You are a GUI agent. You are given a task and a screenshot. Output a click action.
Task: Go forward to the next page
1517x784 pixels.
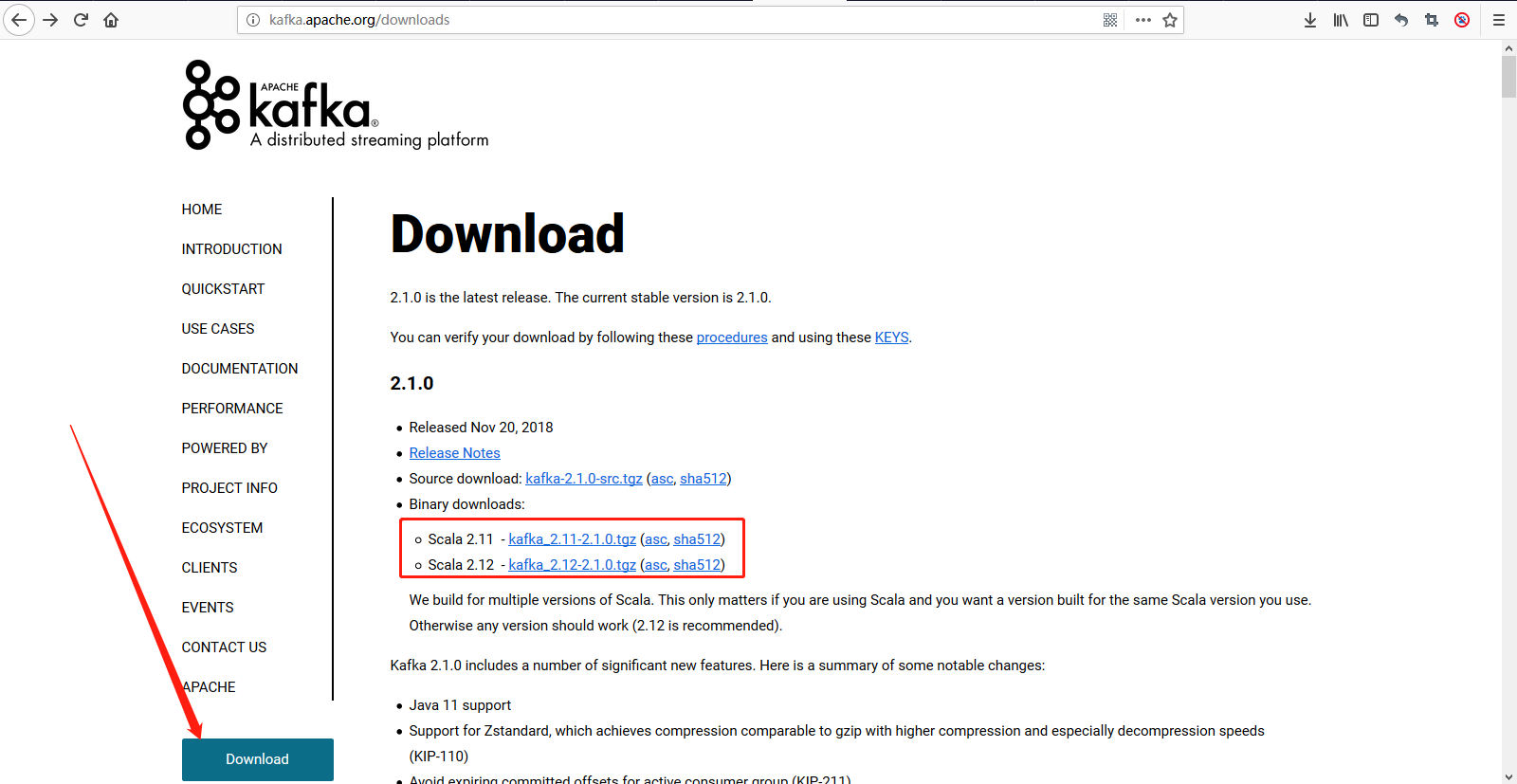pyautogui.click(x=50, y=20)
